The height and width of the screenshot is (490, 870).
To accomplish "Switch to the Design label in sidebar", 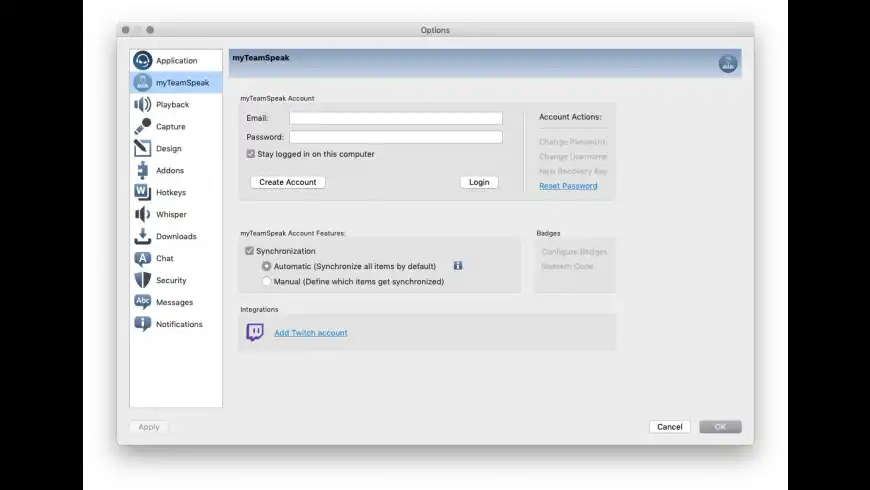I will pos(169,149).
